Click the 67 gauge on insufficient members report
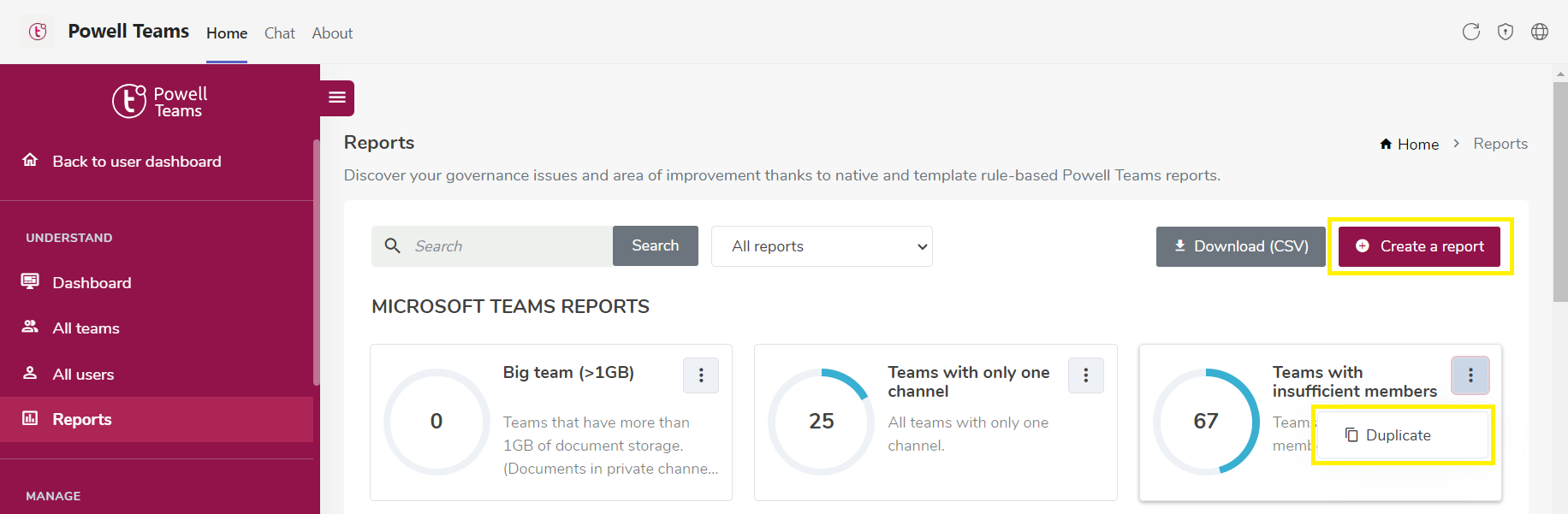1568x514 pixels. click(x=1206, y=421)
